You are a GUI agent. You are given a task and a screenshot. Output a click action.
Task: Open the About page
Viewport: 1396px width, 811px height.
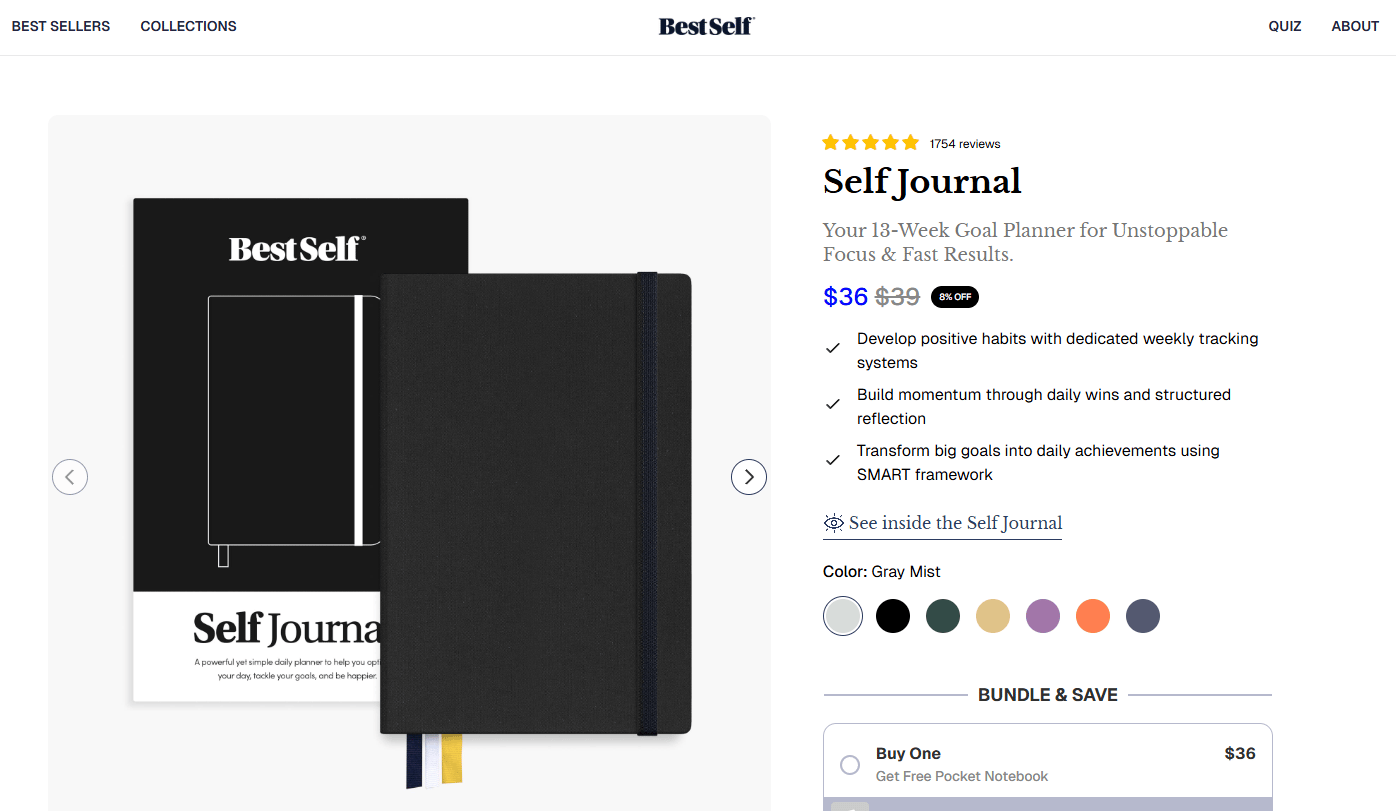tap(1355, 26)
